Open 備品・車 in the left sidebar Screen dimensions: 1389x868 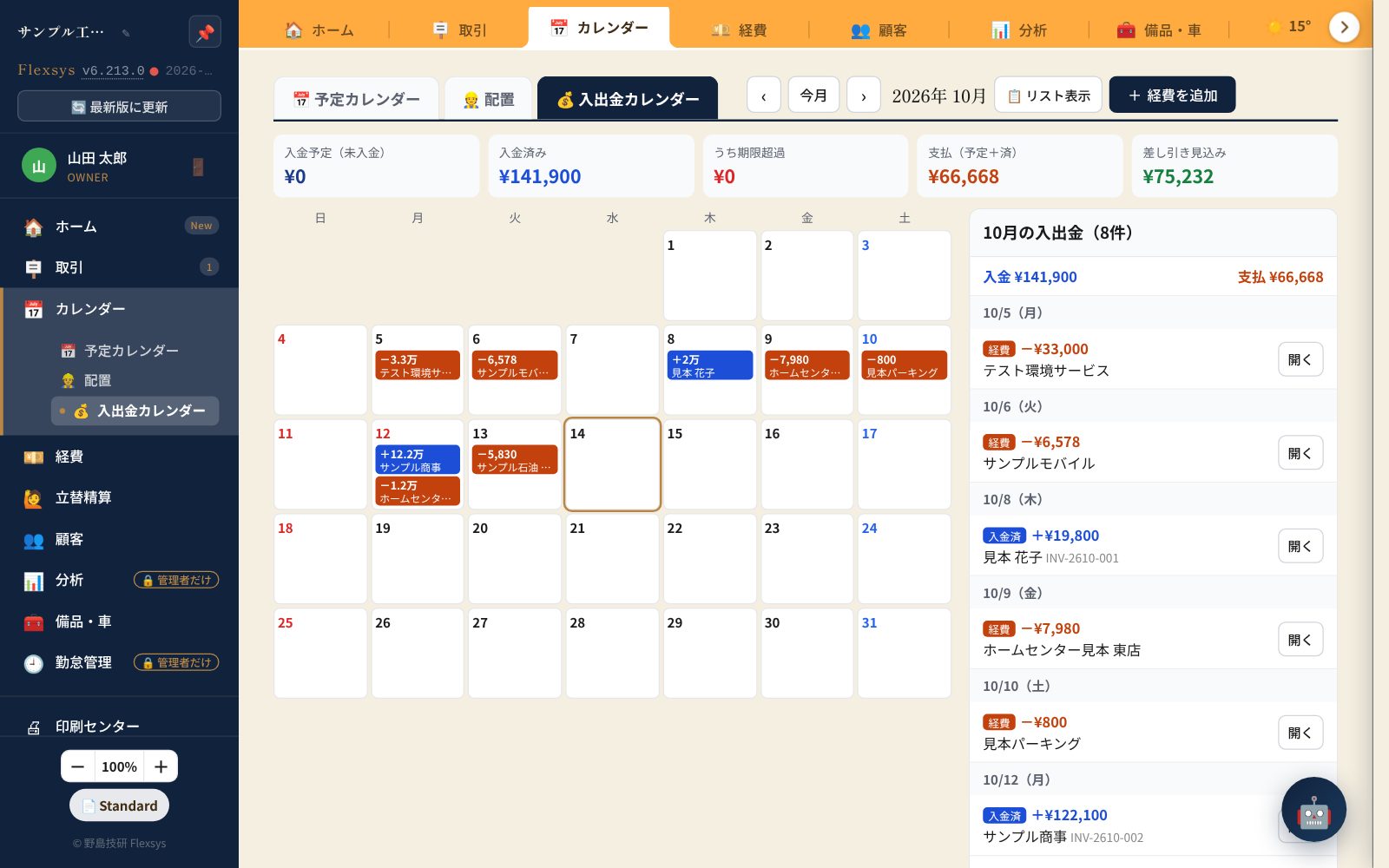[119, 621]
